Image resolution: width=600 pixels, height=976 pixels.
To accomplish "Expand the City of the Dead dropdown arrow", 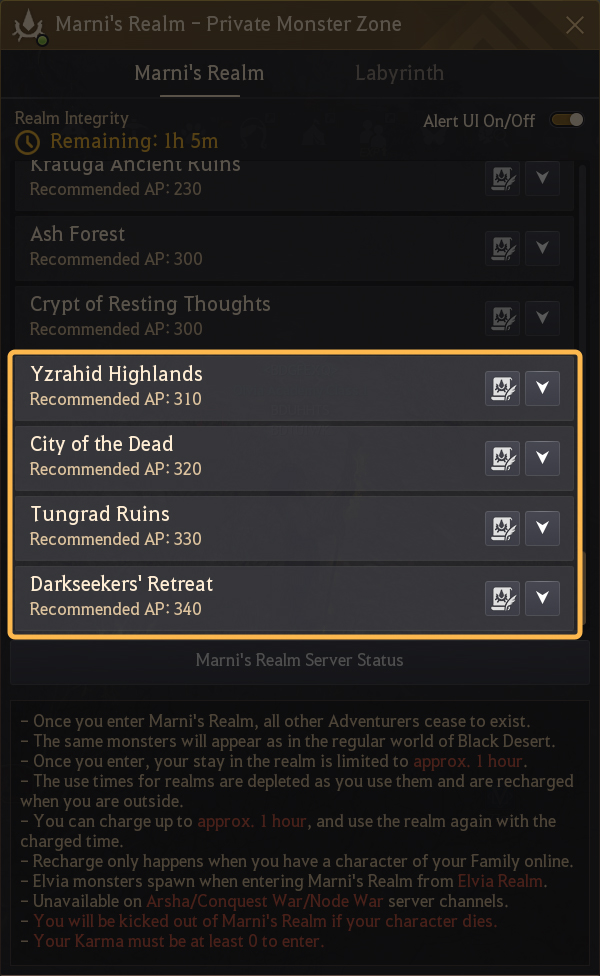I will click(x=542, y=458).
